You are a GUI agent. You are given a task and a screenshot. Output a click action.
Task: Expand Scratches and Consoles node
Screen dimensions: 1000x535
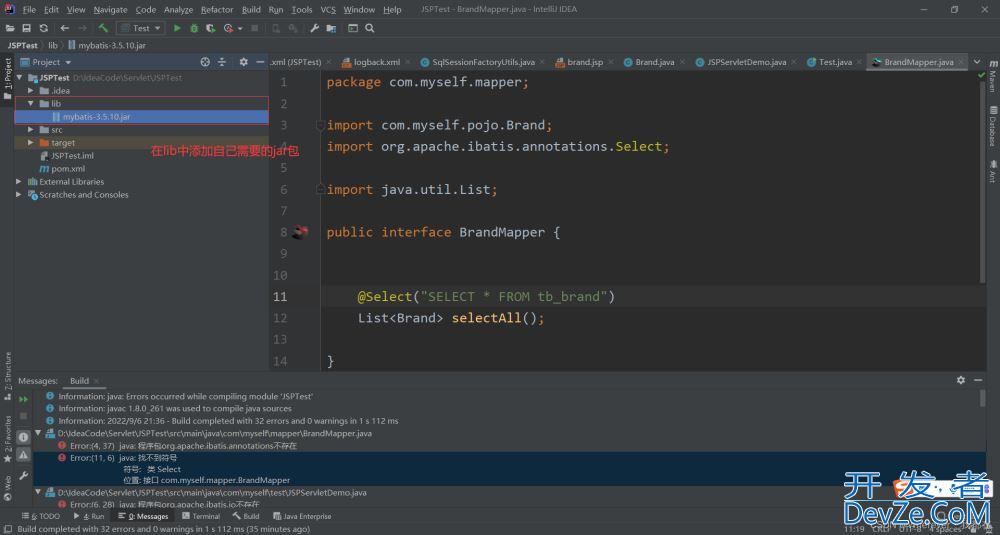click(19, 195)
